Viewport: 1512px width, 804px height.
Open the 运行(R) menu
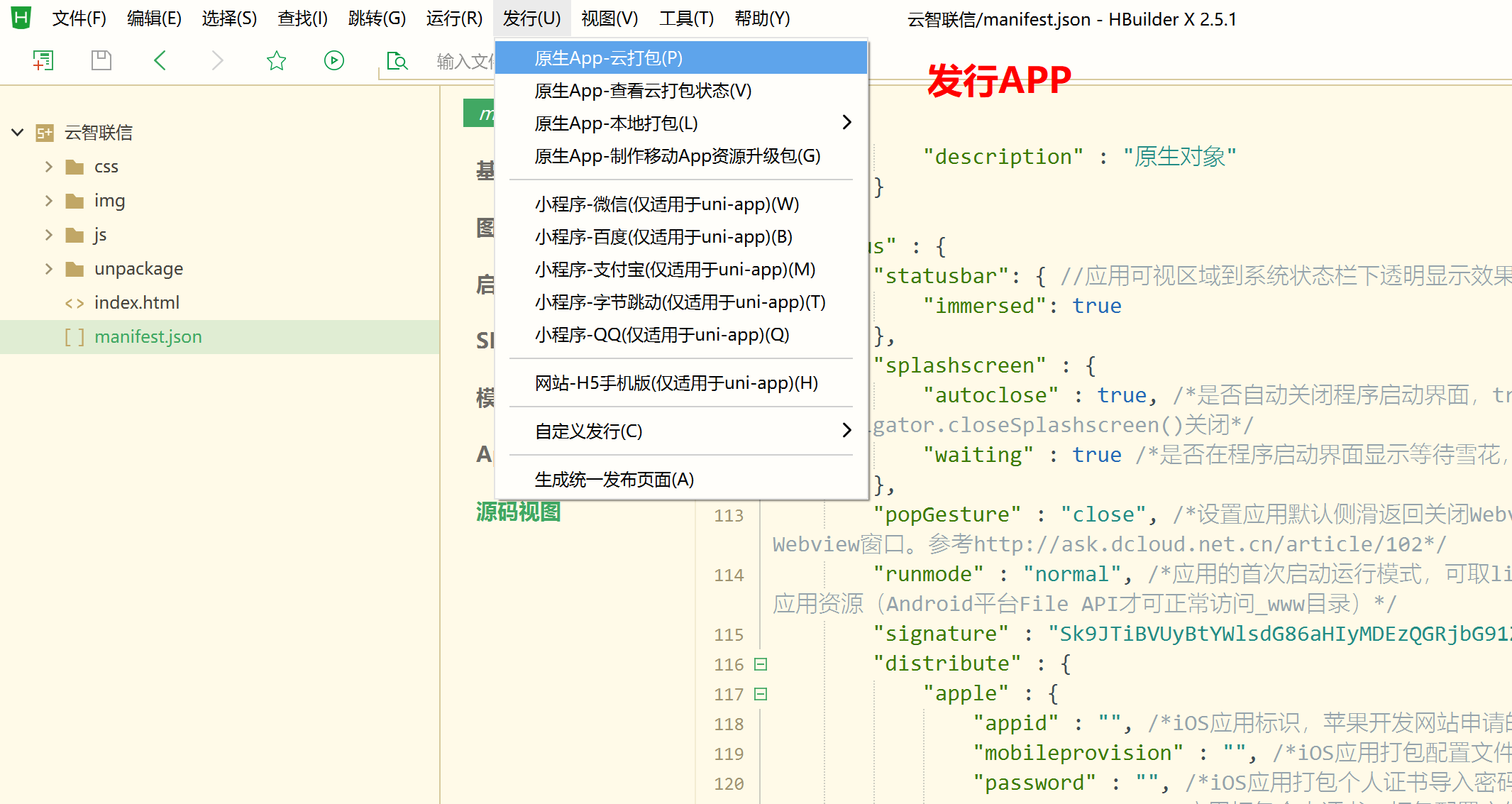click(454, 18)
